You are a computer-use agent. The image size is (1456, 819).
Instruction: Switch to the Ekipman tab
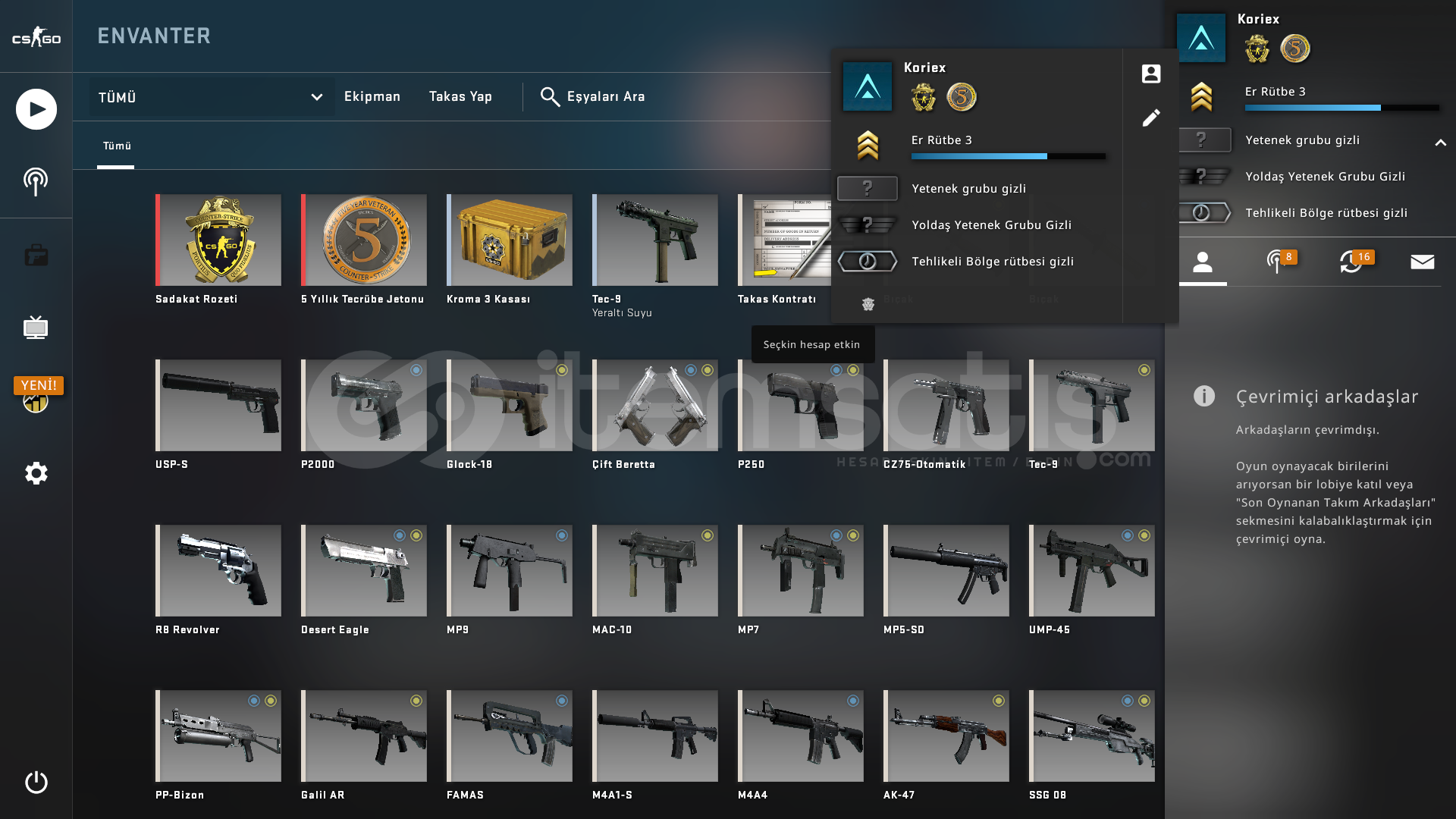click(372, 96)
